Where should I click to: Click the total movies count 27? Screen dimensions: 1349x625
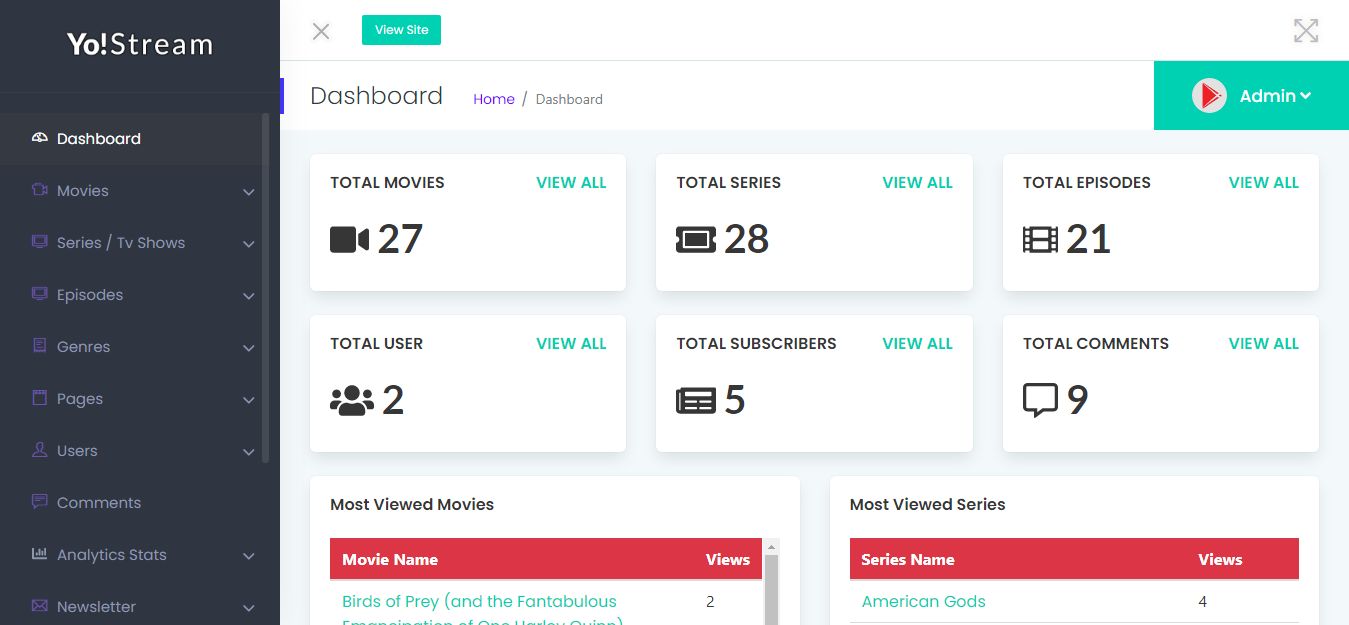pos(400,240)
